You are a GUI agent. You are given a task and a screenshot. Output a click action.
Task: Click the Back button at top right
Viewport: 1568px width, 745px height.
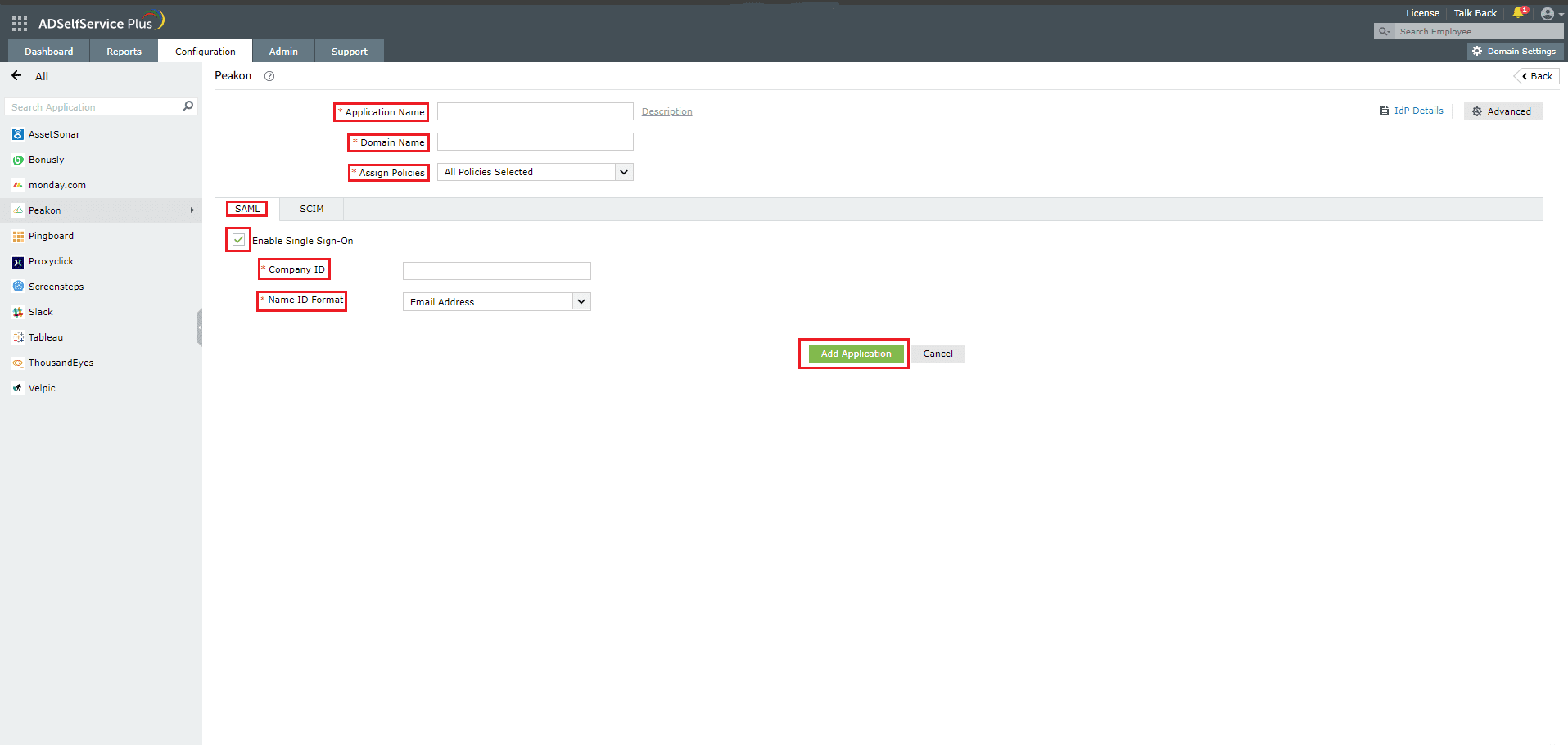[x=1537, y=76]
